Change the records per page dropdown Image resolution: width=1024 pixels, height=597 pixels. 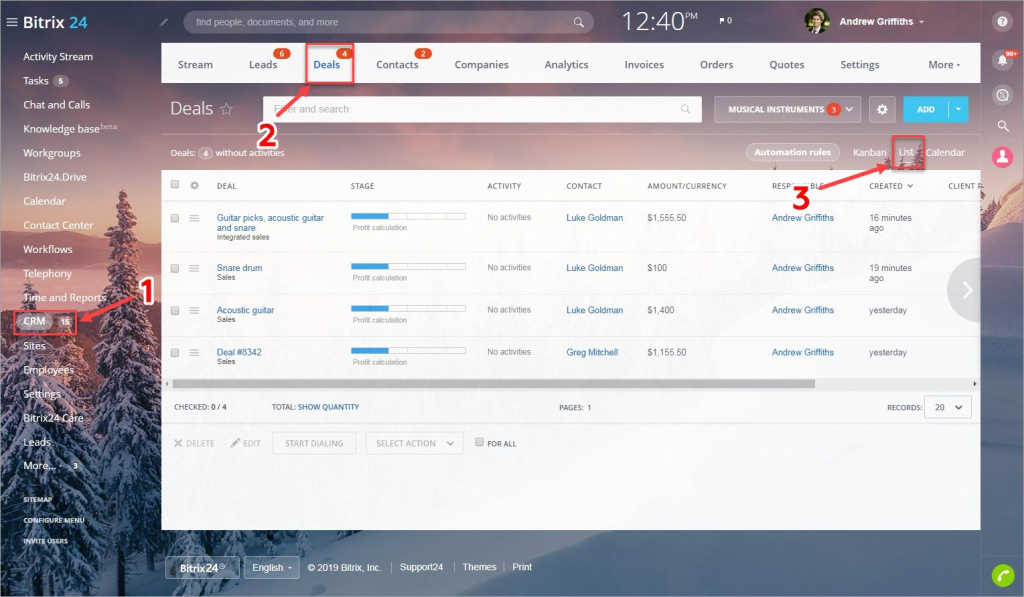tap(948, 408)
